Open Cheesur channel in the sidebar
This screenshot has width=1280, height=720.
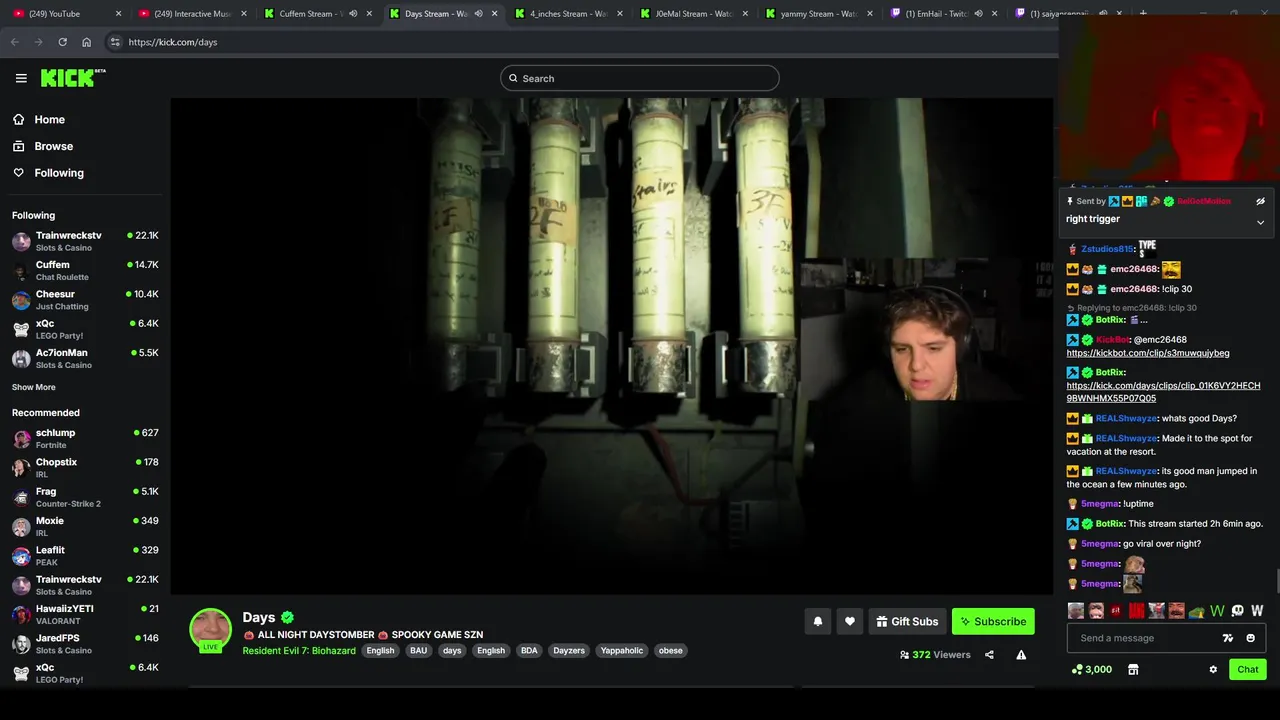(85, 299)
